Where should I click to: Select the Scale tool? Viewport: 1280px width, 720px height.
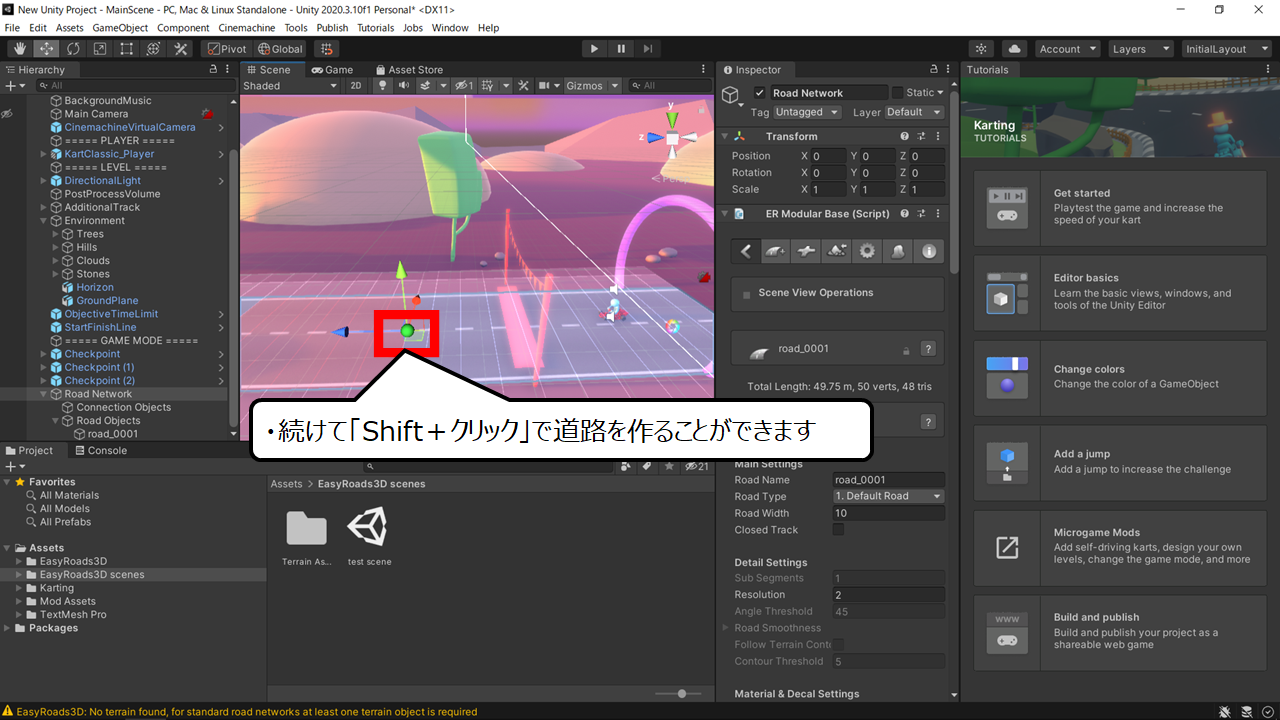coord(101,48)
